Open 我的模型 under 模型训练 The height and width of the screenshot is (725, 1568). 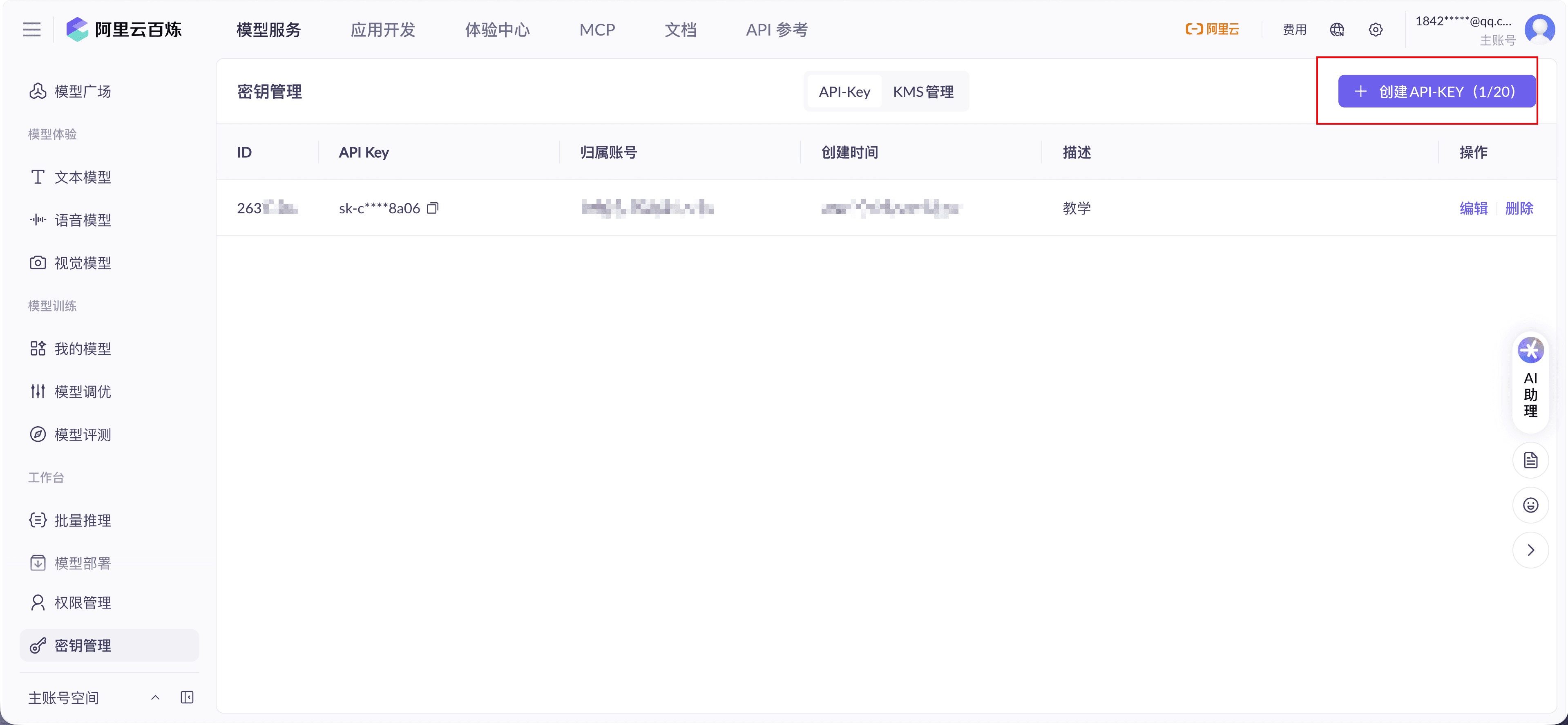coord(82,349)
